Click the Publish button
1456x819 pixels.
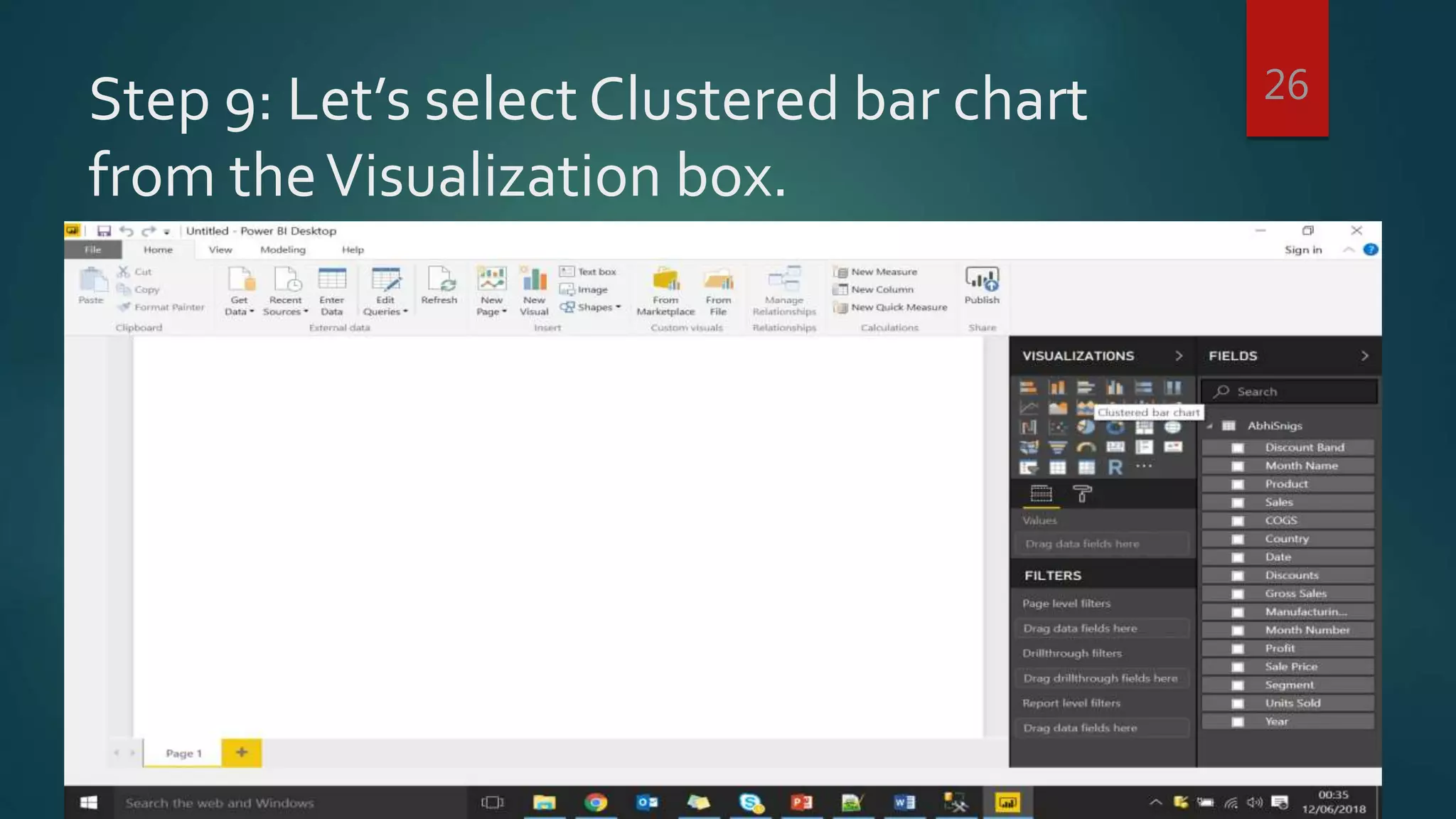coord(982,286)
